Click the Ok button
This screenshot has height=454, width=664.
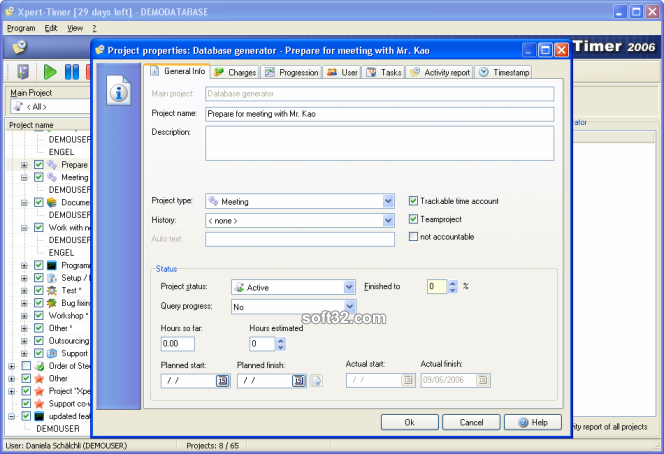click(409, 422)
